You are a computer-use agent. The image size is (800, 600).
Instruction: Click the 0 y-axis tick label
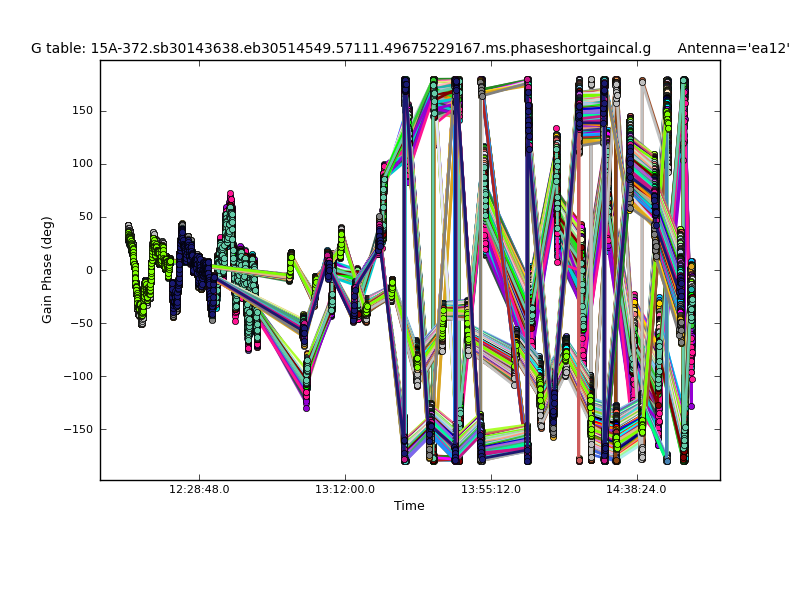point(89,270)
